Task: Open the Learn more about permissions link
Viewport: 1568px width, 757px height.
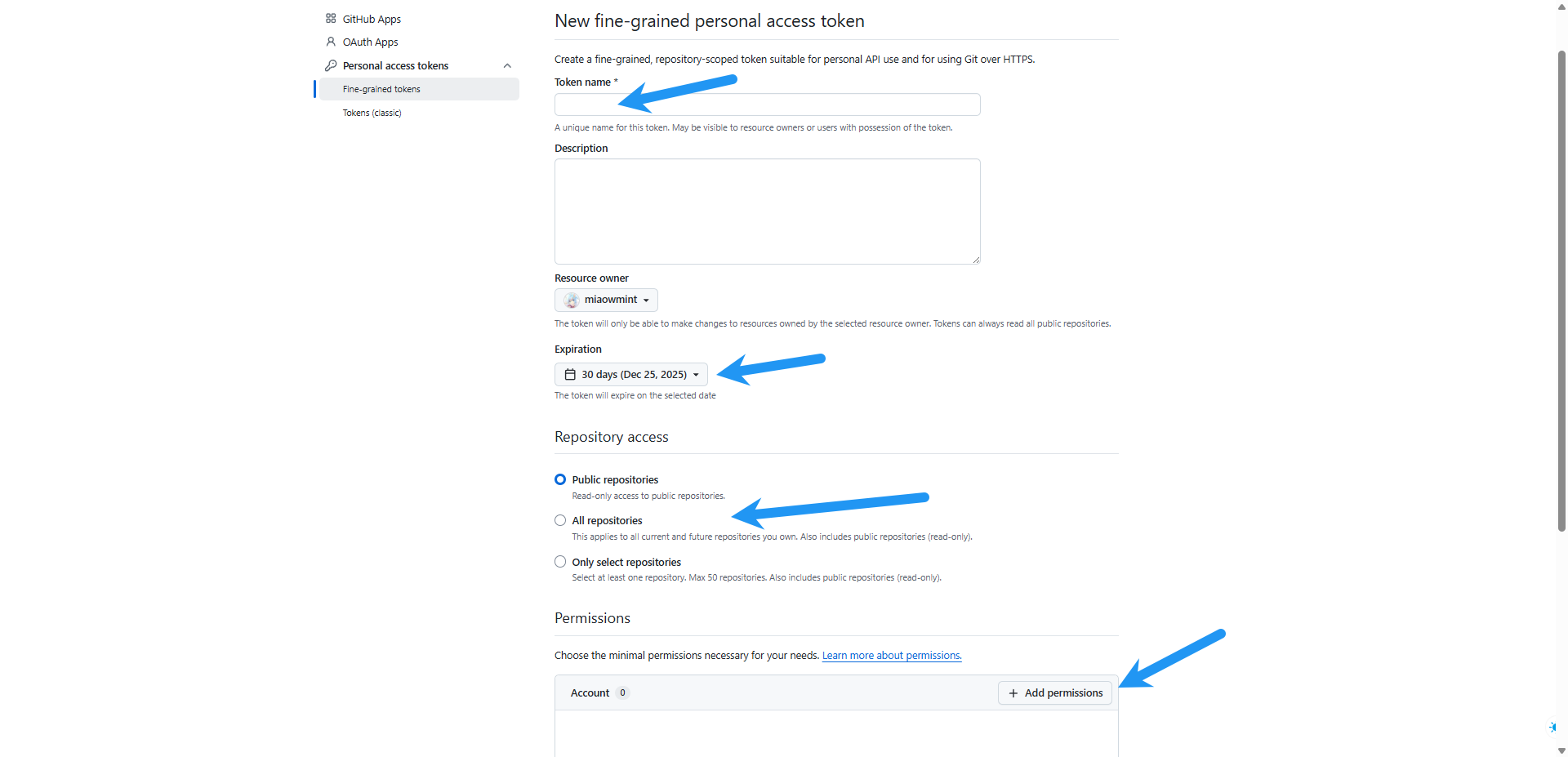Action: pyautogui.click(x=892, y=656)
